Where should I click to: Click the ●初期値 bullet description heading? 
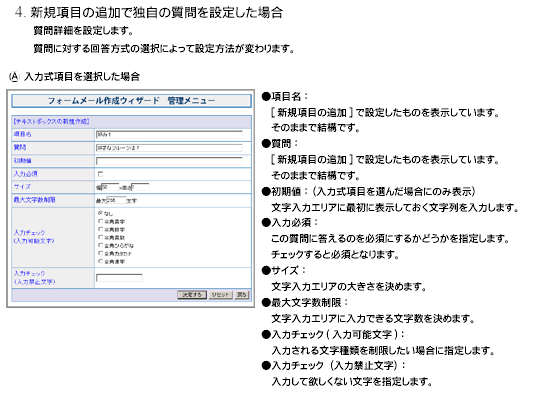[368, 191]
